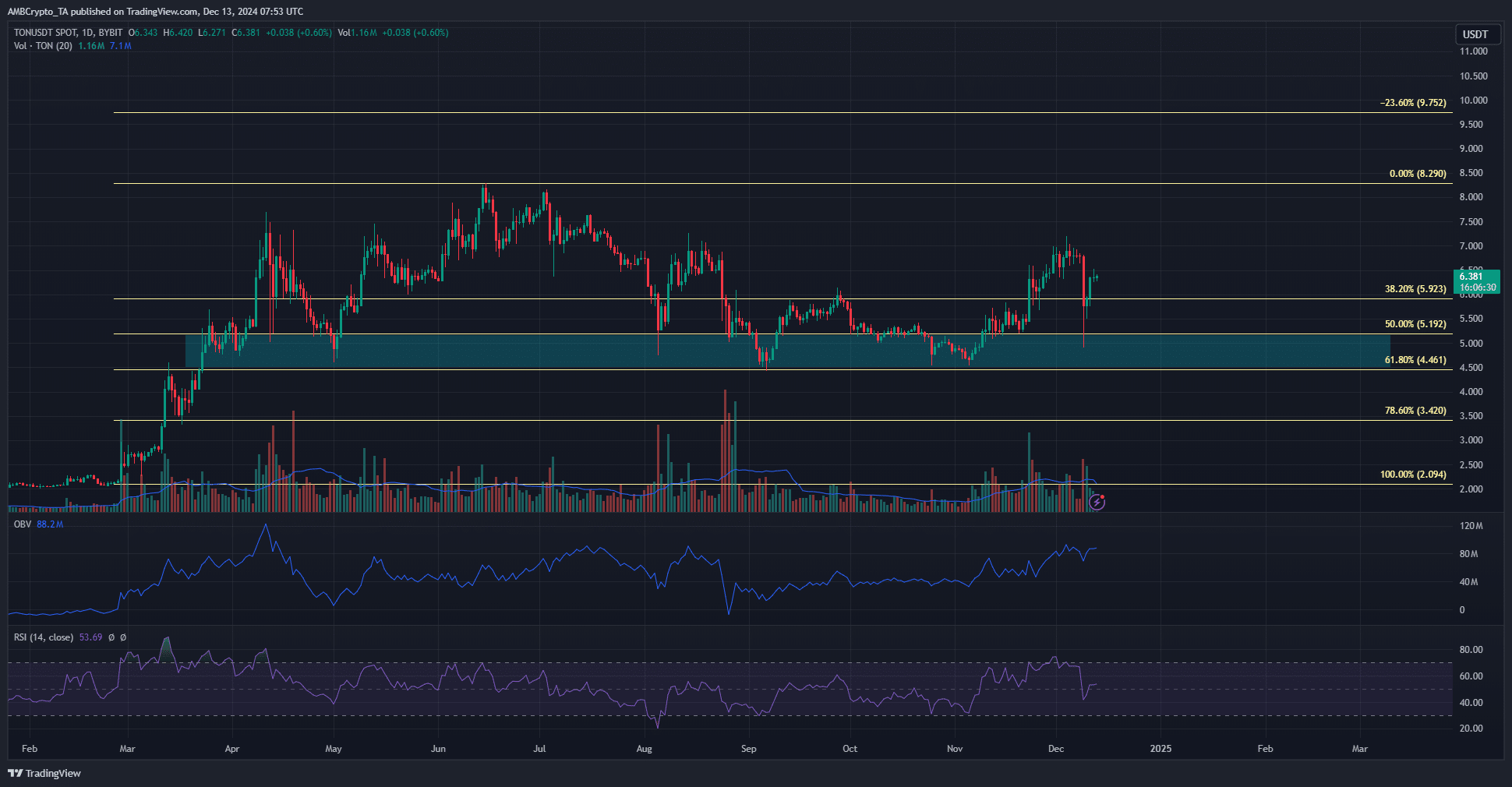
Task: Click the -23.60% (9.752) extension label
Action: (1412, 103)
